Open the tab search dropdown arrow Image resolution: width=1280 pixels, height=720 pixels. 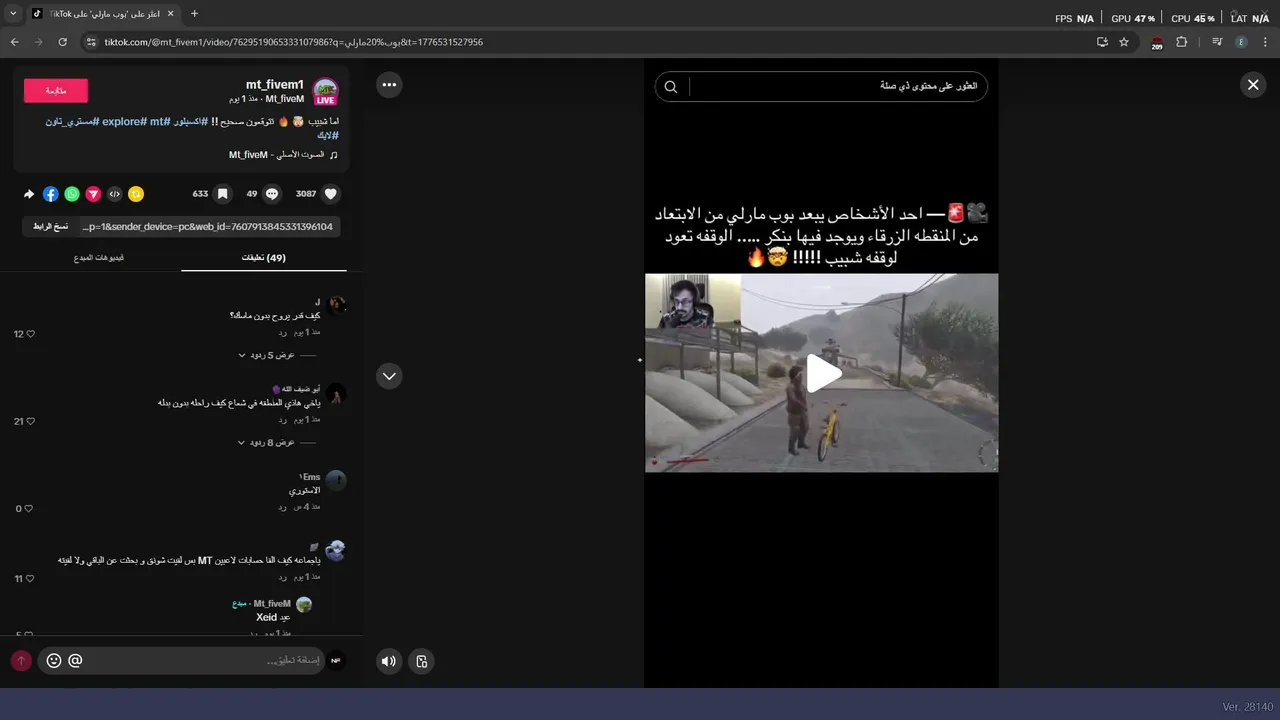(x=13, y=14)
